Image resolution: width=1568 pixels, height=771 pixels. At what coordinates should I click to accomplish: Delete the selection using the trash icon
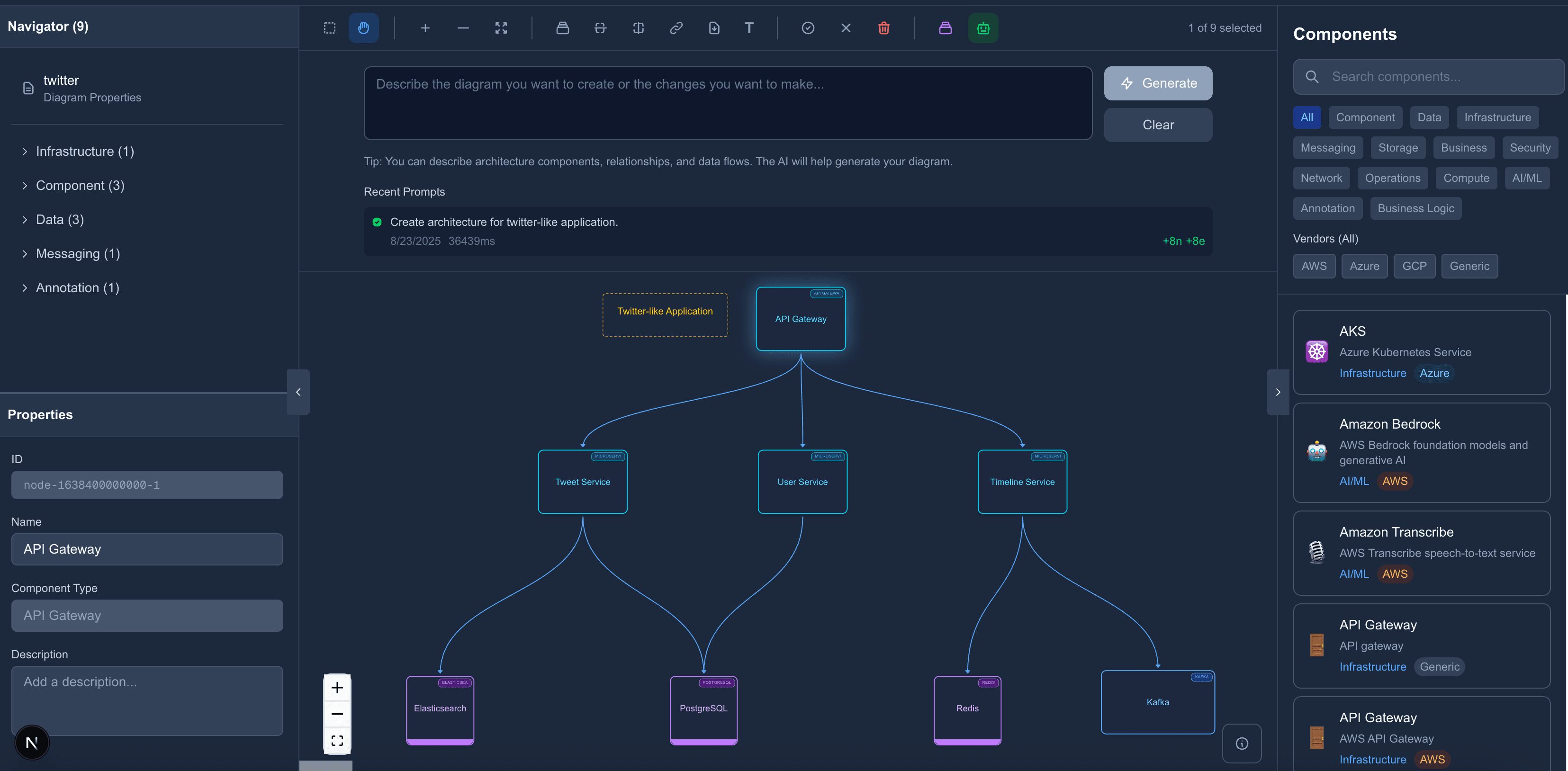[884, 28]
